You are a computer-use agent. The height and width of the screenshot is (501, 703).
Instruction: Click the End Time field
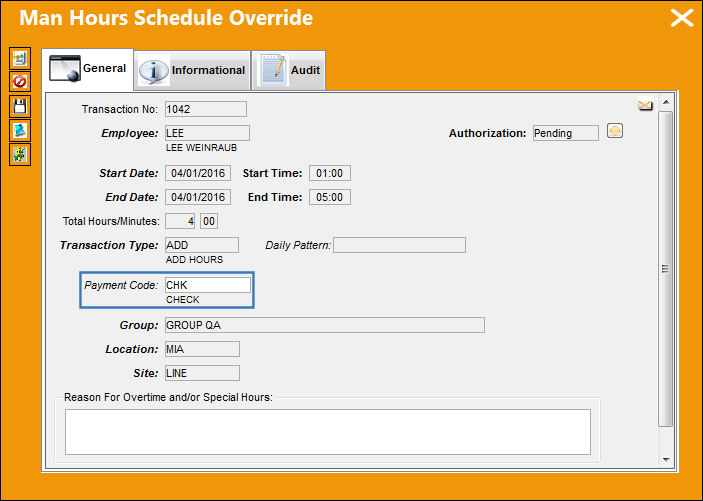[x=330, y=197]
